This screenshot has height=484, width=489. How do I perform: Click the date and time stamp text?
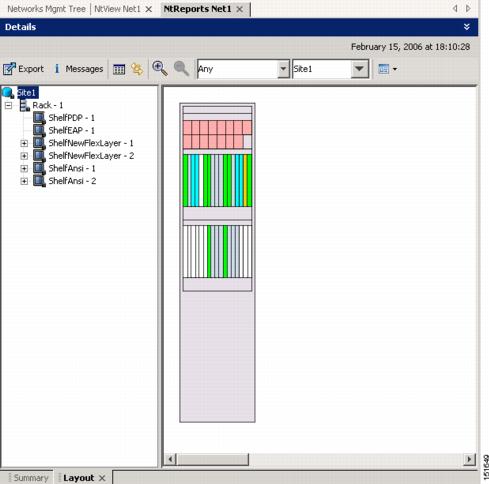pos(411,47)
